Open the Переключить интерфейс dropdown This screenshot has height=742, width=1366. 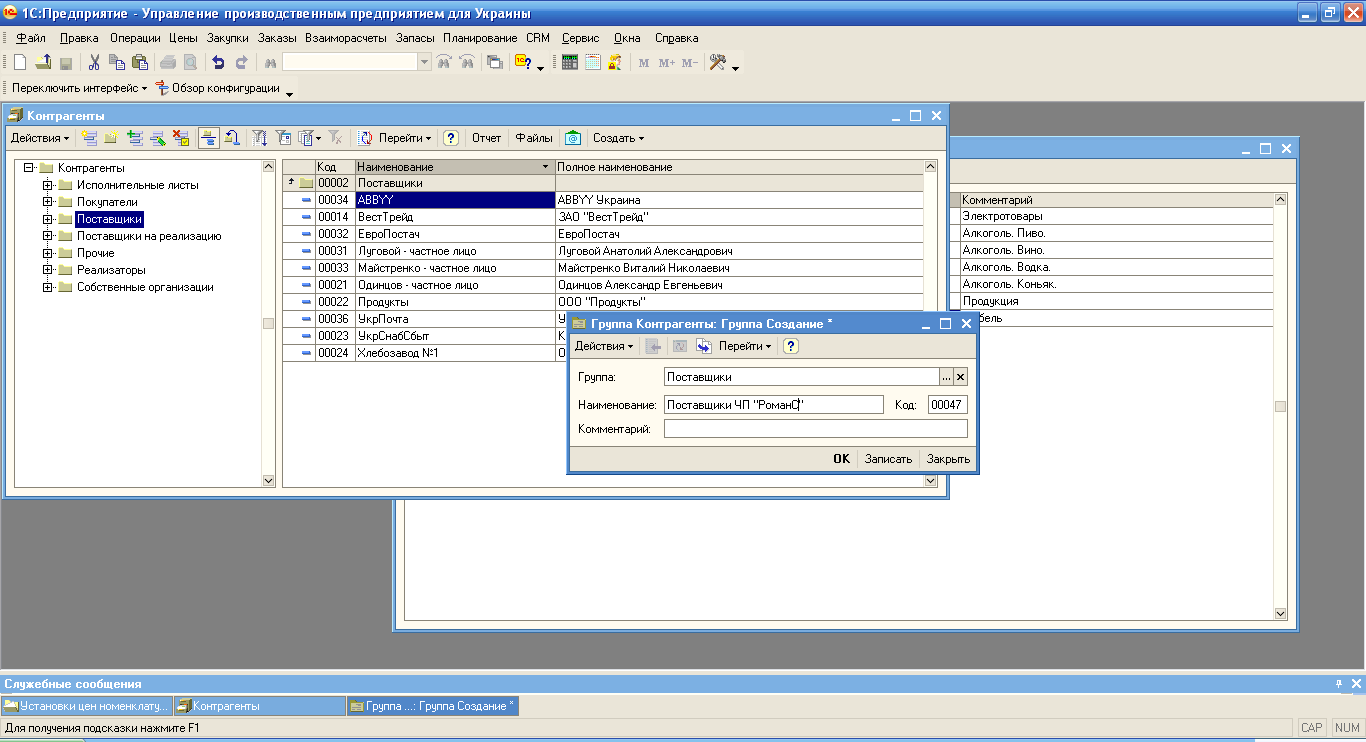pyautogui.click(x=79, y=88)
